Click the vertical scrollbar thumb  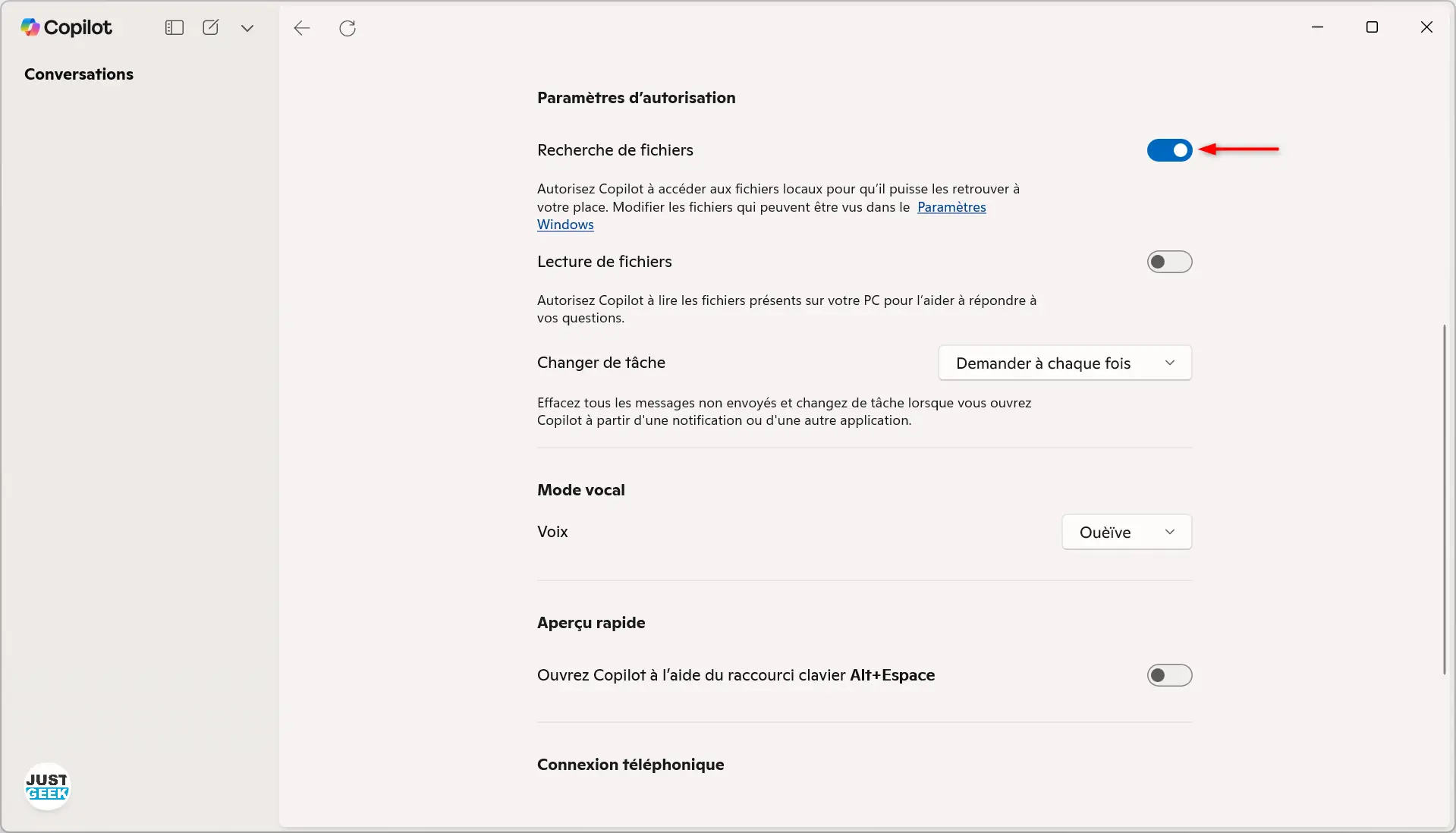(1444, 499)
